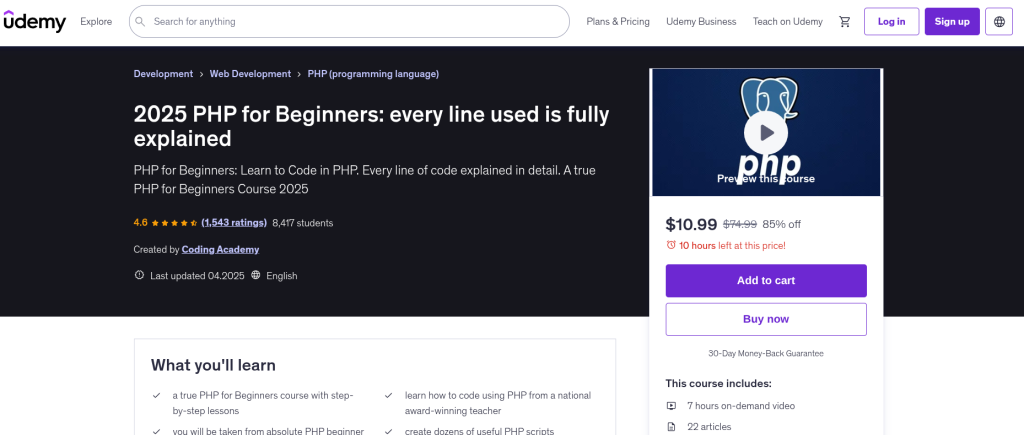This screenshot has width=1024, height=435.
Task: Select Teach on Udemy
Action: point(787,21)
